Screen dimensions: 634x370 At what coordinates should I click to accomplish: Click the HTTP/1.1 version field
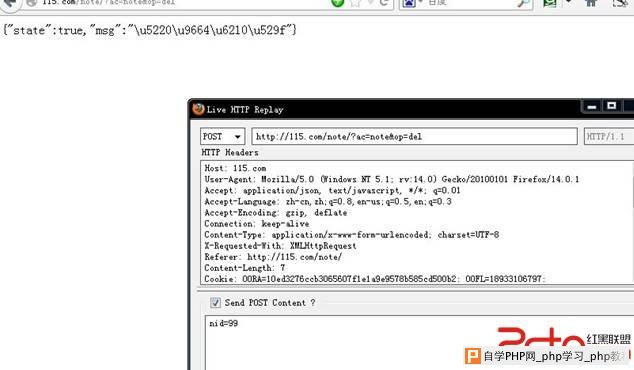pyautogui.click(x=609, y=136)
